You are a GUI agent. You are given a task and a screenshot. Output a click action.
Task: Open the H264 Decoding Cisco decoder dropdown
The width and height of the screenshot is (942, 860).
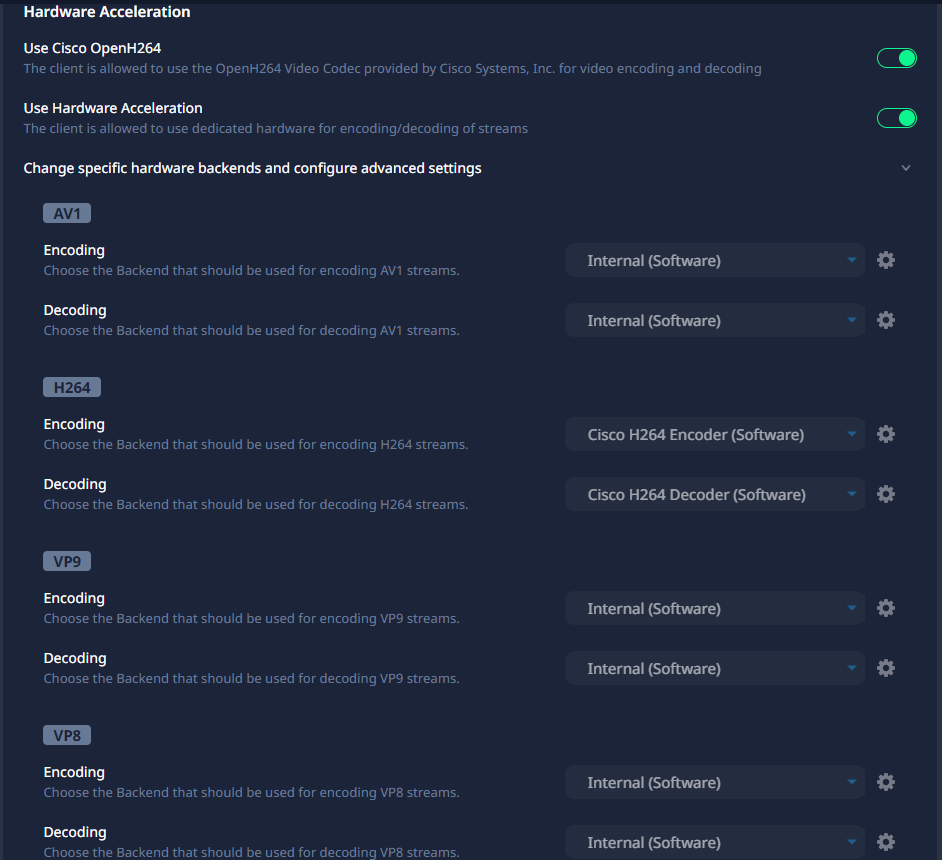[x=714, y=494]
